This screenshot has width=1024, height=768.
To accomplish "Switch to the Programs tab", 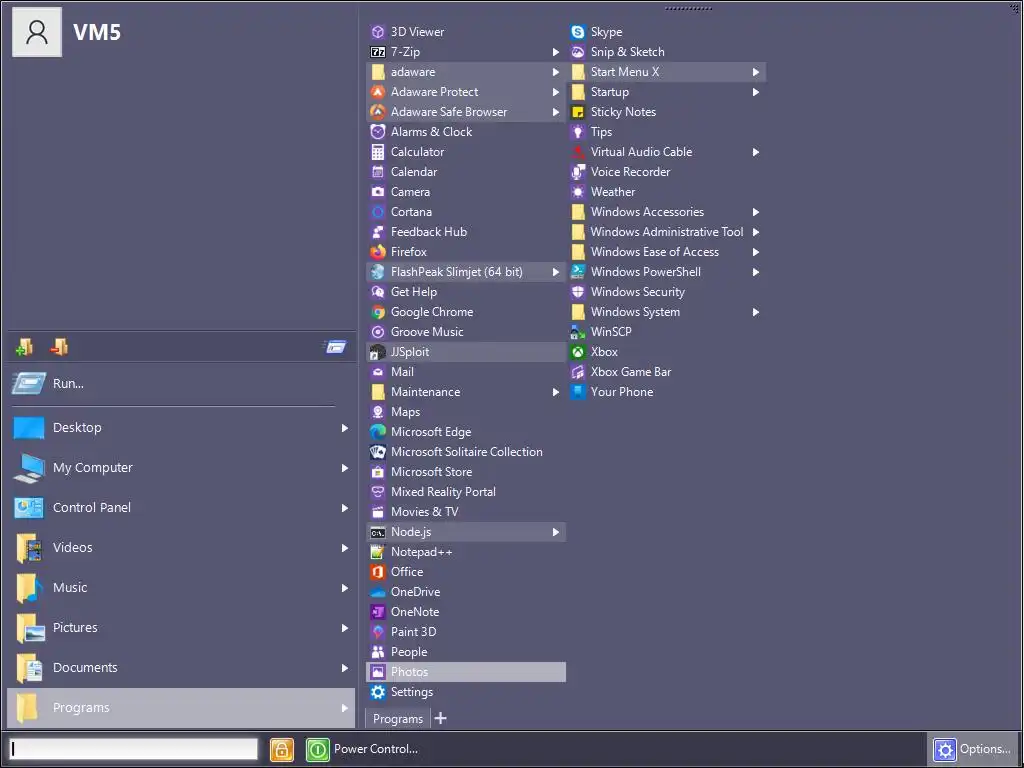I will click(x=398, y=718).
